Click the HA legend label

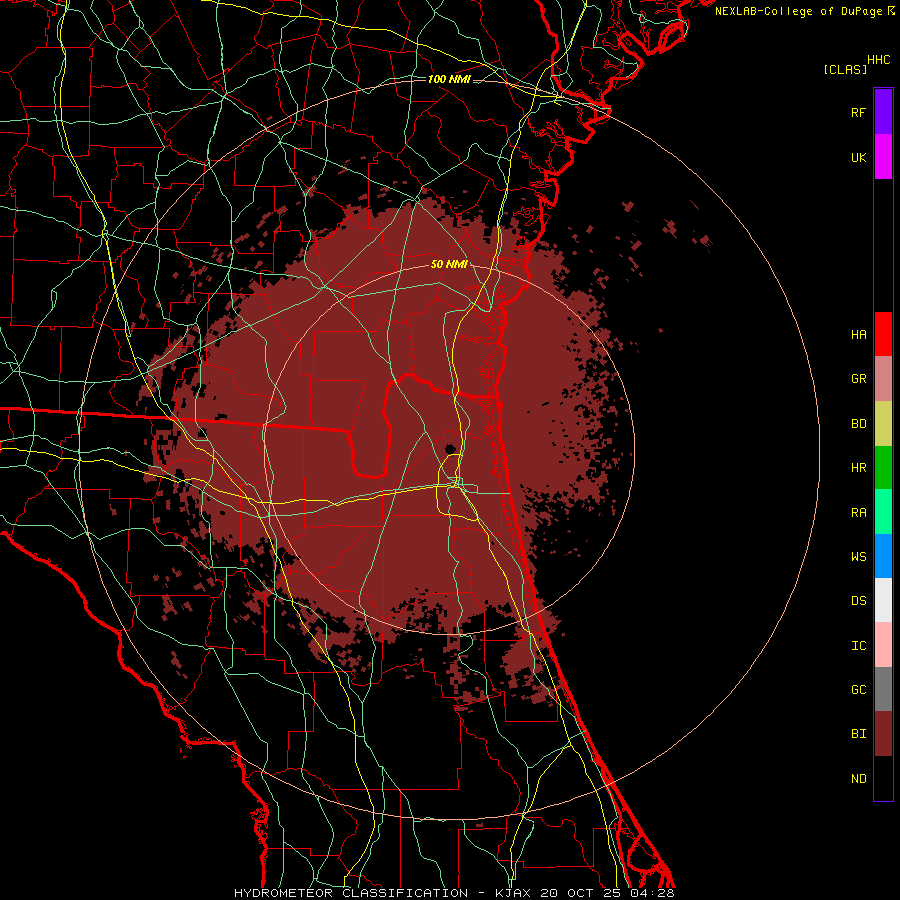click(x=858, y=335)
